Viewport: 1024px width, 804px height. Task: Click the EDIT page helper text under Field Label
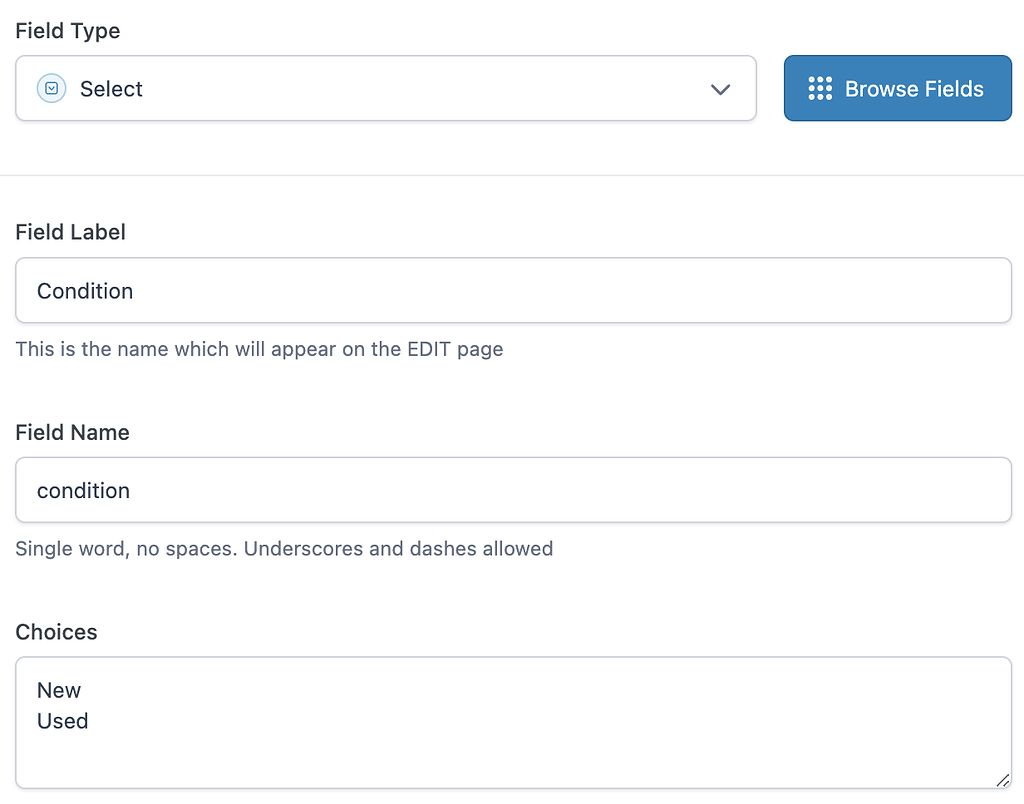tap(259, 349)
